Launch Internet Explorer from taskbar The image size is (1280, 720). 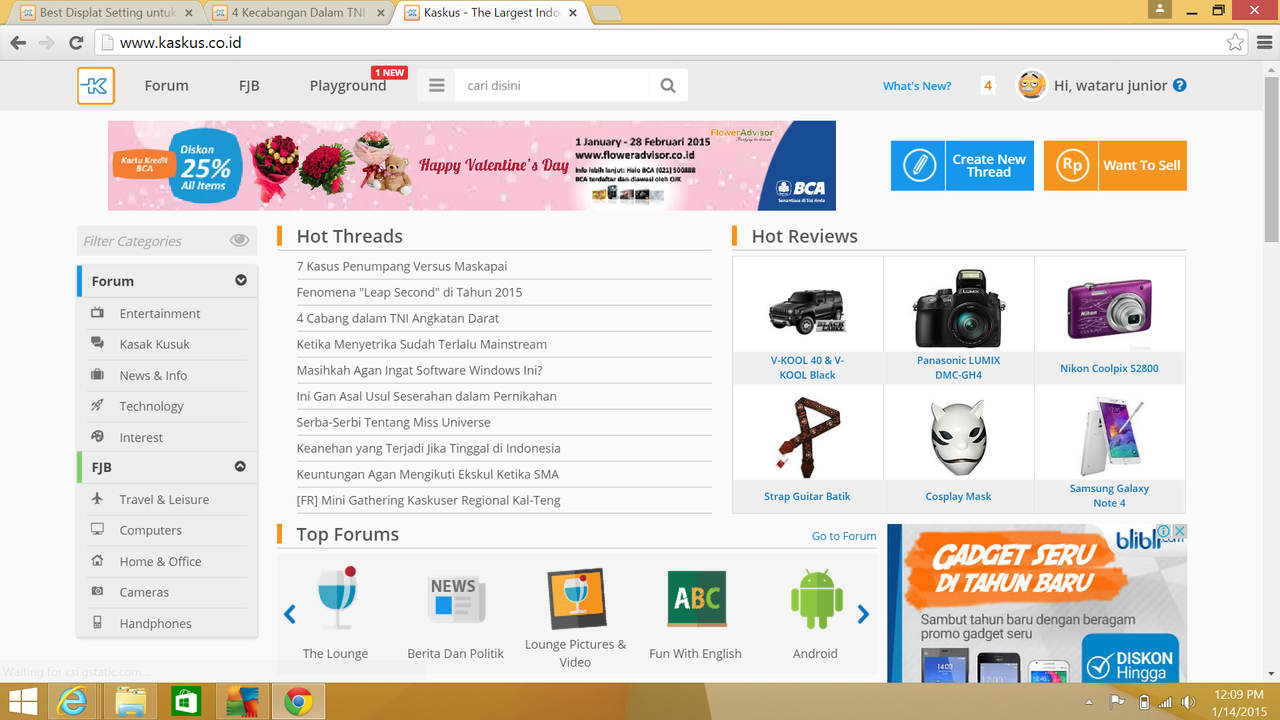[72, 702]
